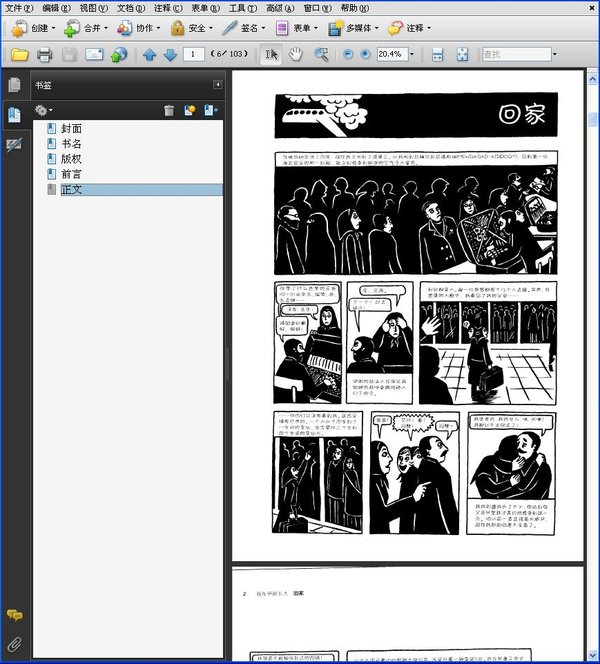
Task: Open the Comments panel icon at bottom
Action: [x=14, y=615]
